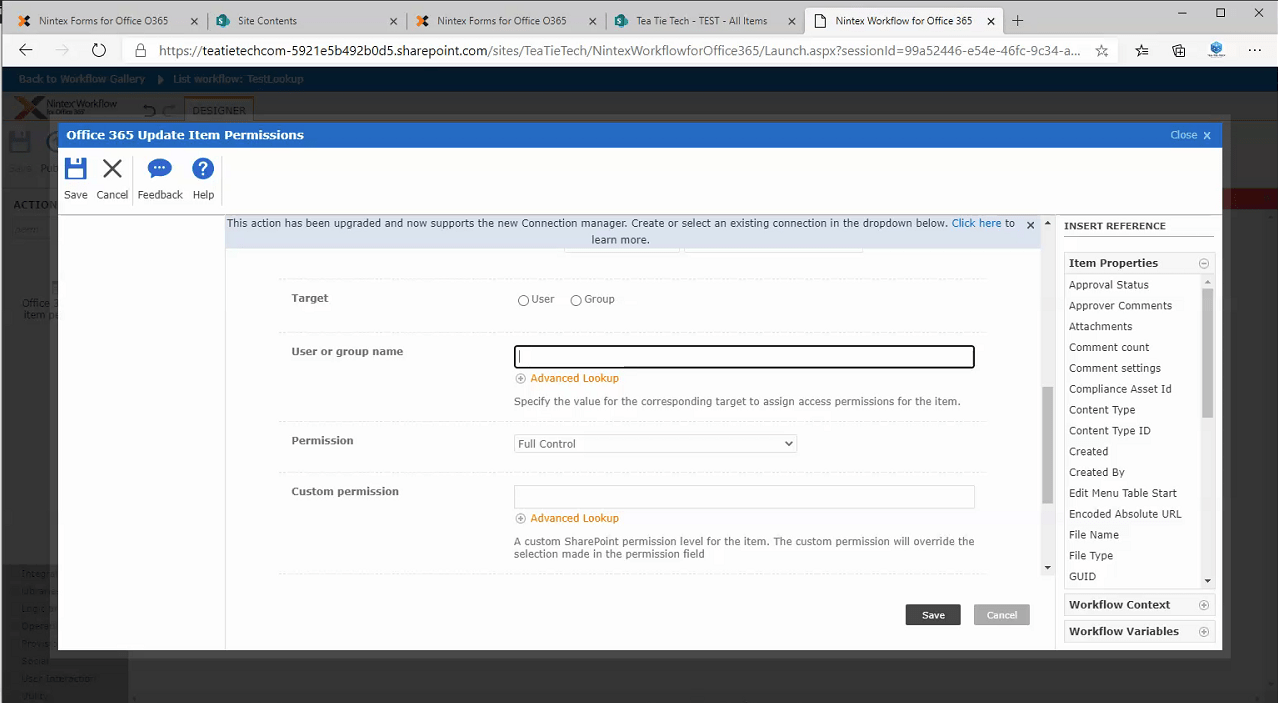Cancel using the X toolbar icon
The height and width of the screenshot is (703, 1278).
click(x=112, y=169)
